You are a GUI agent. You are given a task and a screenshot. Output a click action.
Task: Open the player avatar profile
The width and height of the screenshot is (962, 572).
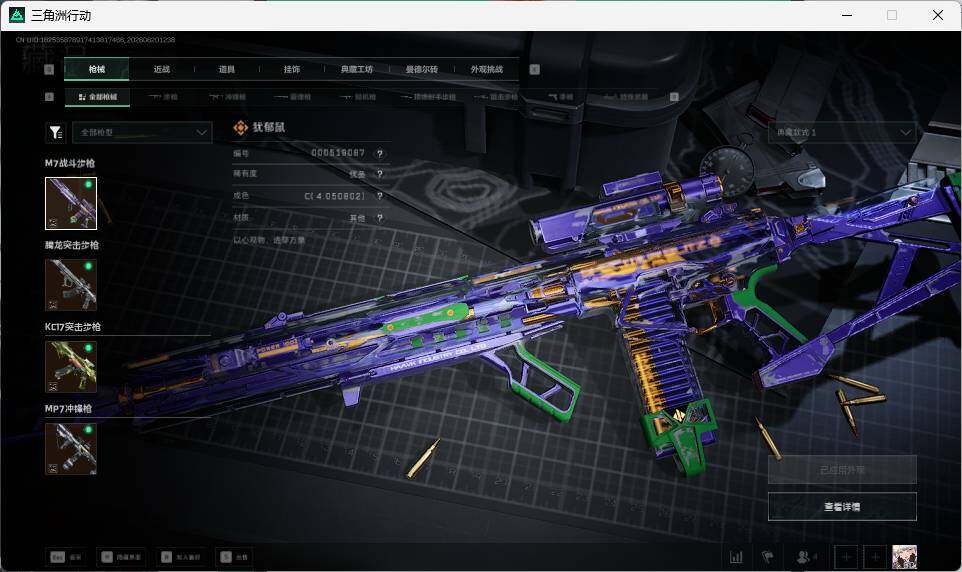tap(904, 557)
